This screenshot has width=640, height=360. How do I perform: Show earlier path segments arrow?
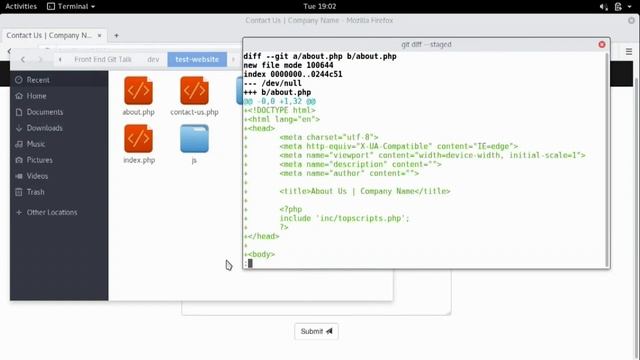coord(60,60)
